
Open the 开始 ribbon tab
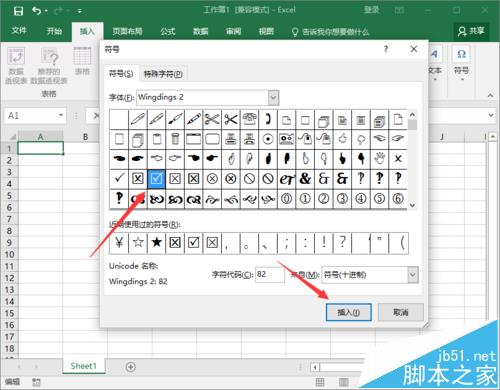point(54,31)
